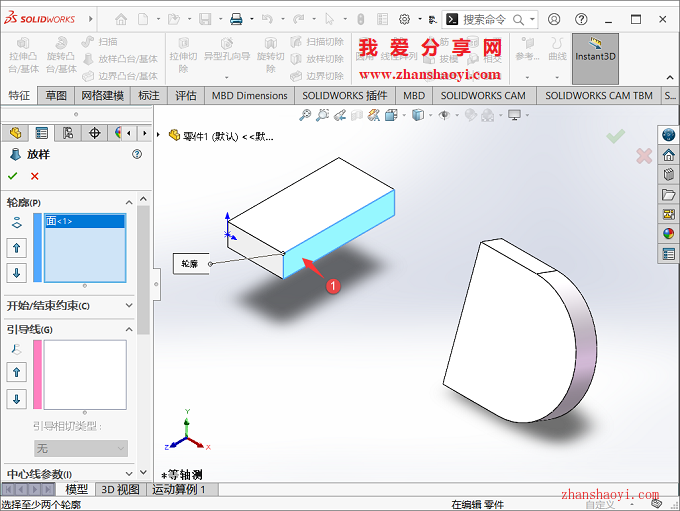Viewport: 680px width, 511px height.
Task: Expand the 中心线参数 section
Action: point(128,473)
